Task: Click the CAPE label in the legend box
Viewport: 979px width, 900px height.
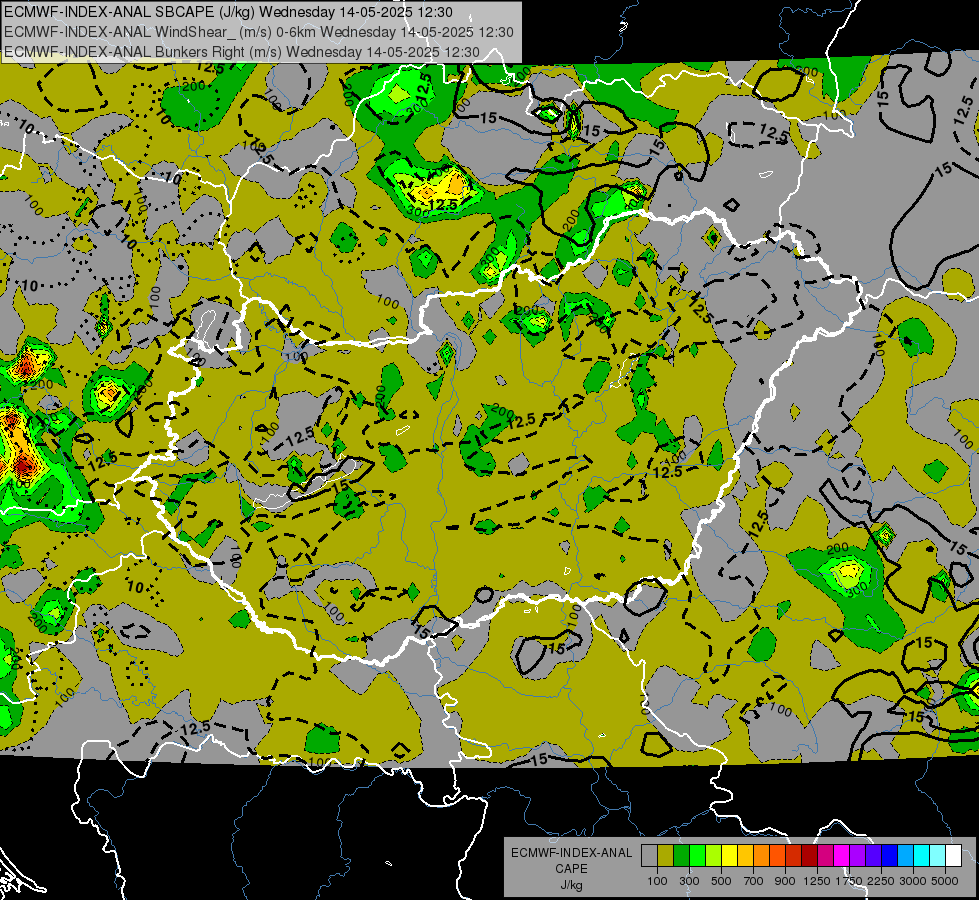Action: tap(571, 869)
